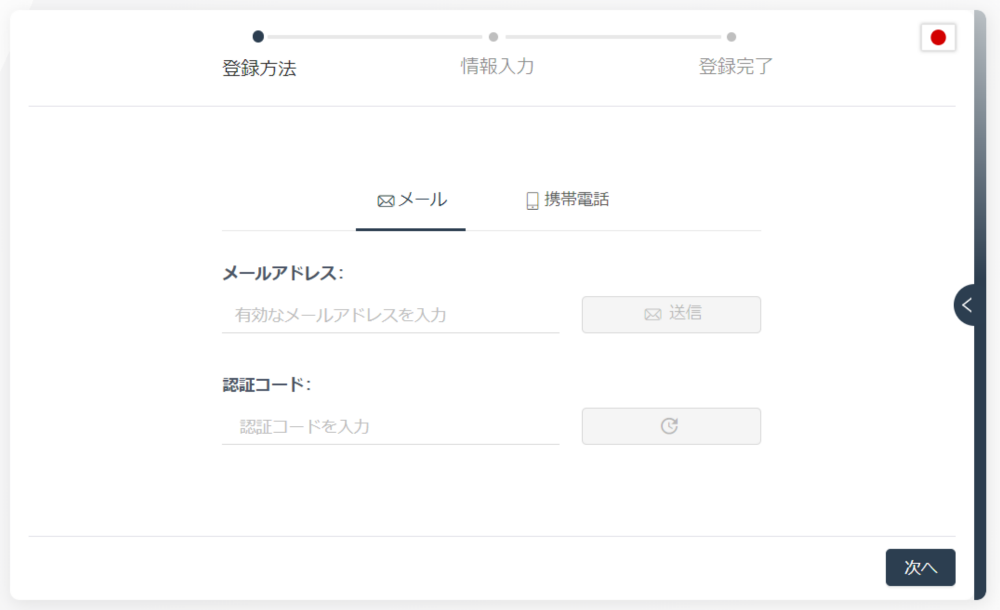This screenshot has height=610, width=1000.
Task: Click the メールアドレス: field label
Action: (x=283, y=273)
